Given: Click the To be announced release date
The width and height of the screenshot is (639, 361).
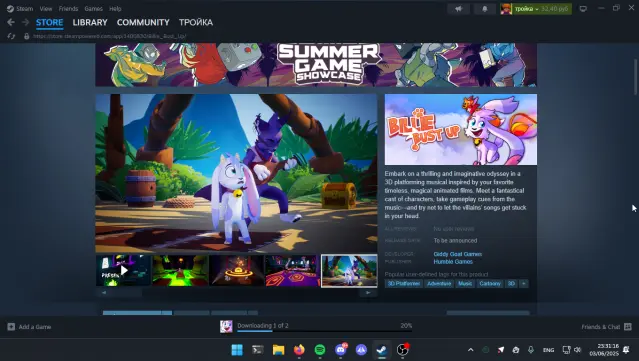Looking at the screenshot, I should point(455,240).
